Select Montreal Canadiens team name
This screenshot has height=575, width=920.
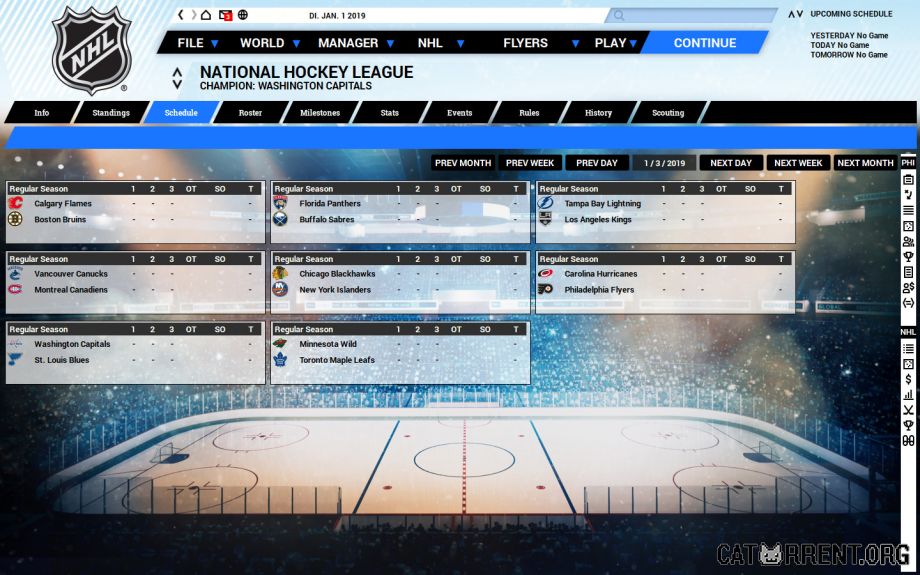(71, 290)
